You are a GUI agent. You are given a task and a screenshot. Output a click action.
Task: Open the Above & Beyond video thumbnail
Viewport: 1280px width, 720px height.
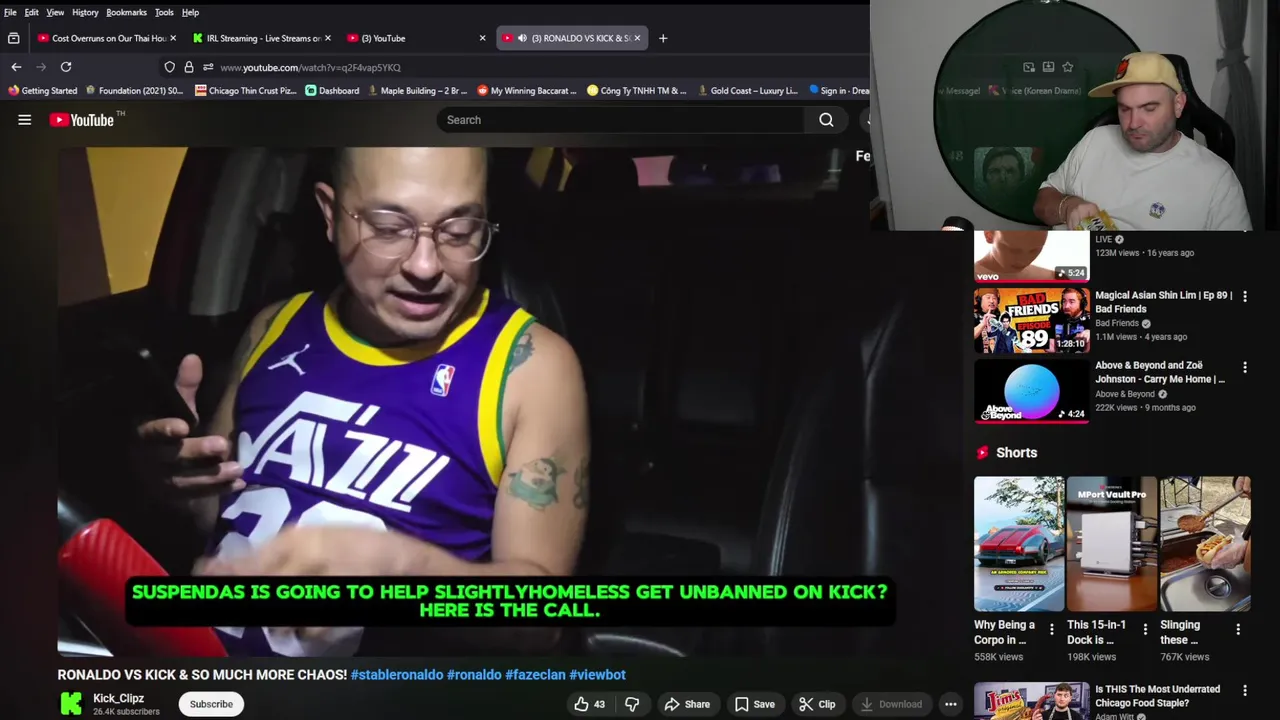point(1031,391)
